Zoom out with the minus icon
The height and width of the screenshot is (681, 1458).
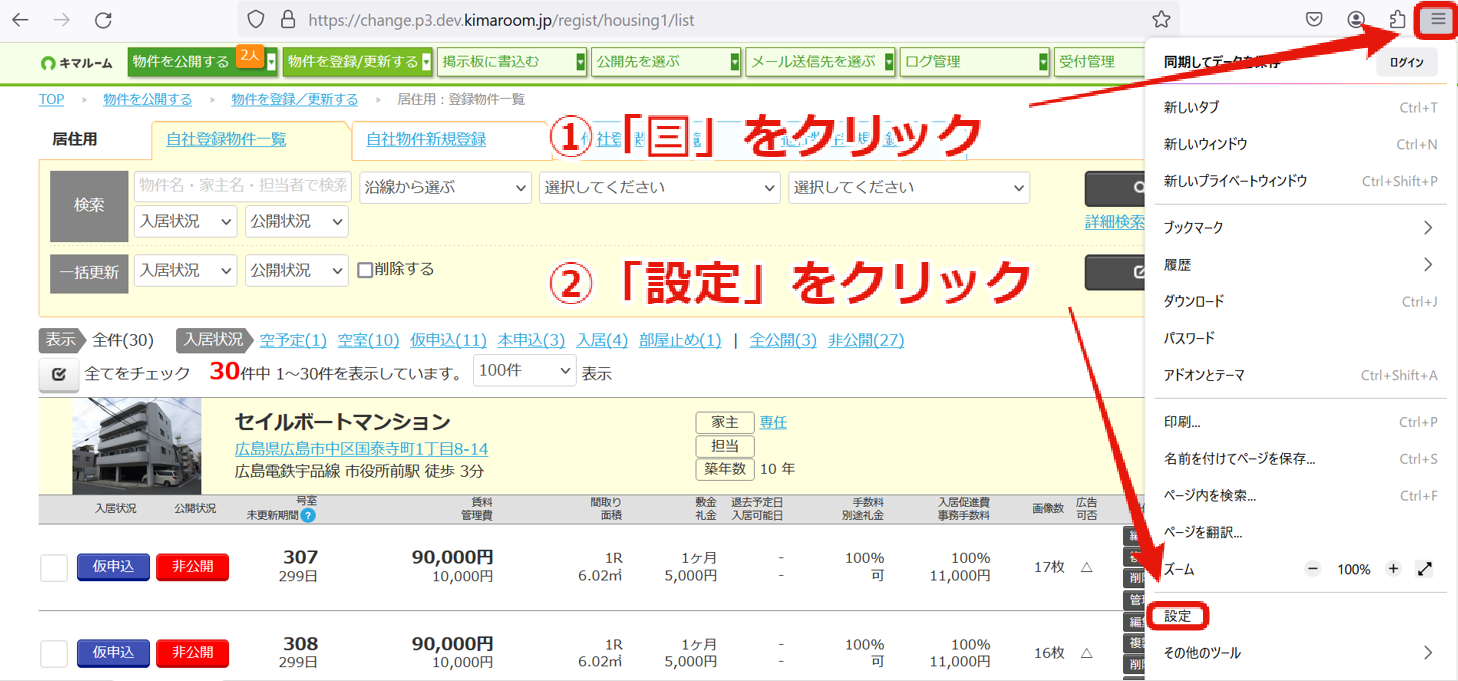[x=1313, y=569]
